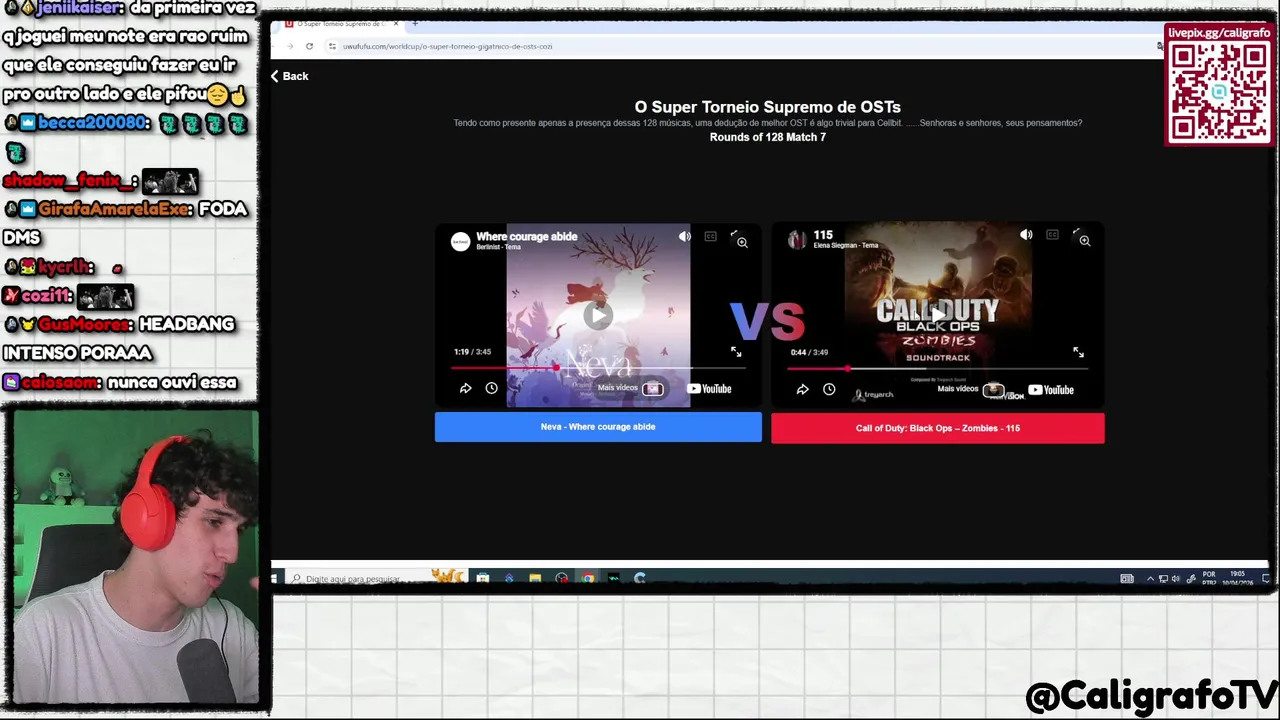The height and width of the screenshot is (720, 1280).
Task: Click the O Super Torneio Supremo de OSTs heading
Action: [x=767, y=107]
